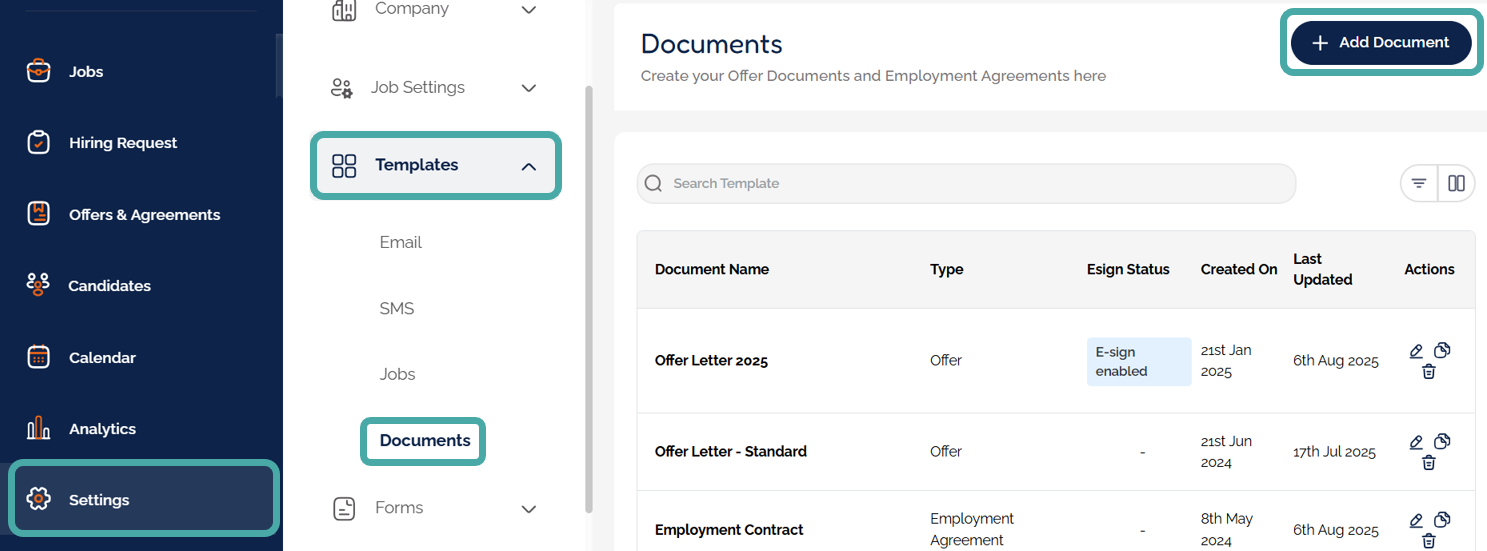The height and width of the screenshot is (551, 1487).
Task: Open the column view toggle icon
Action: point(1456,183)
